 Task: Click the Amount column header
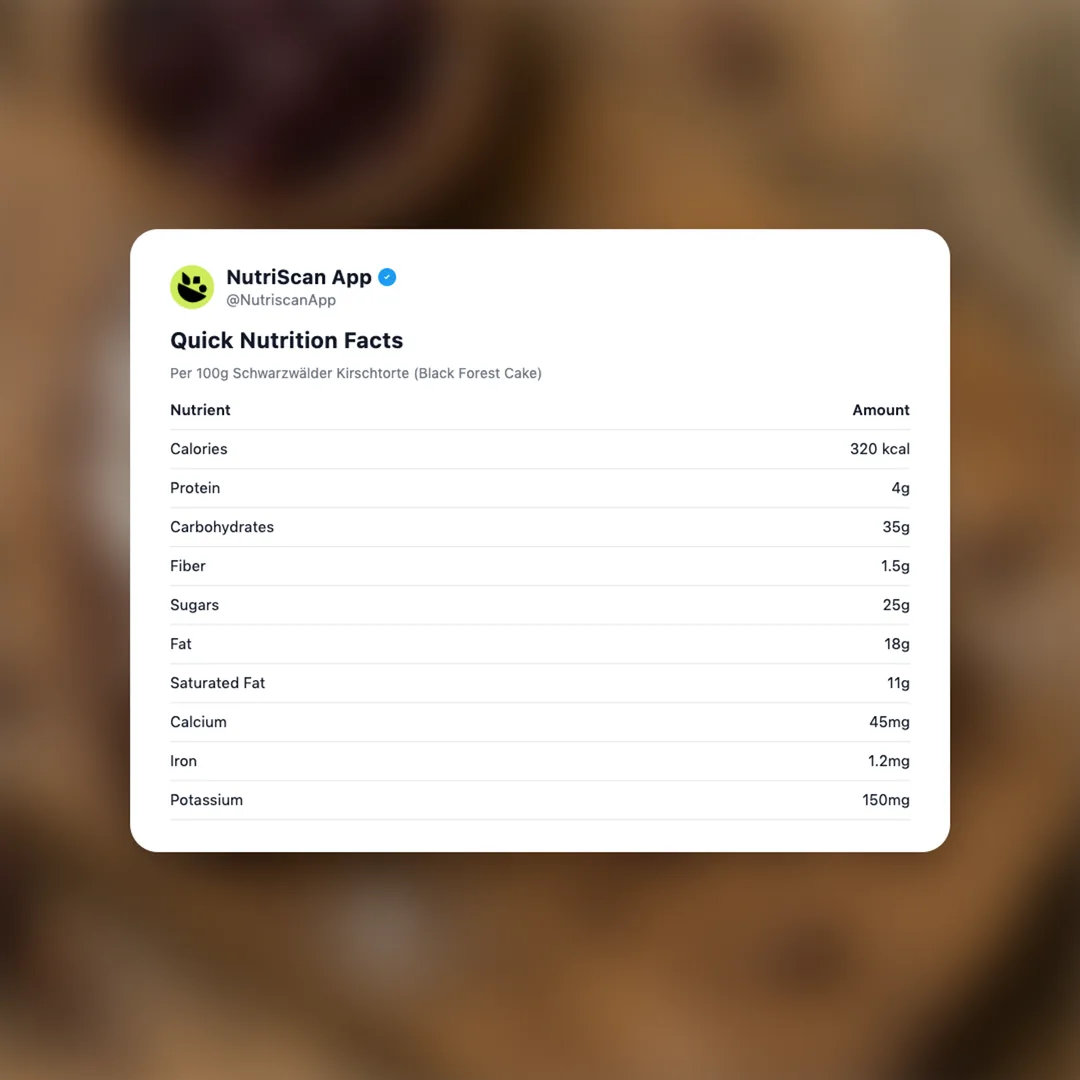(880, 410)
